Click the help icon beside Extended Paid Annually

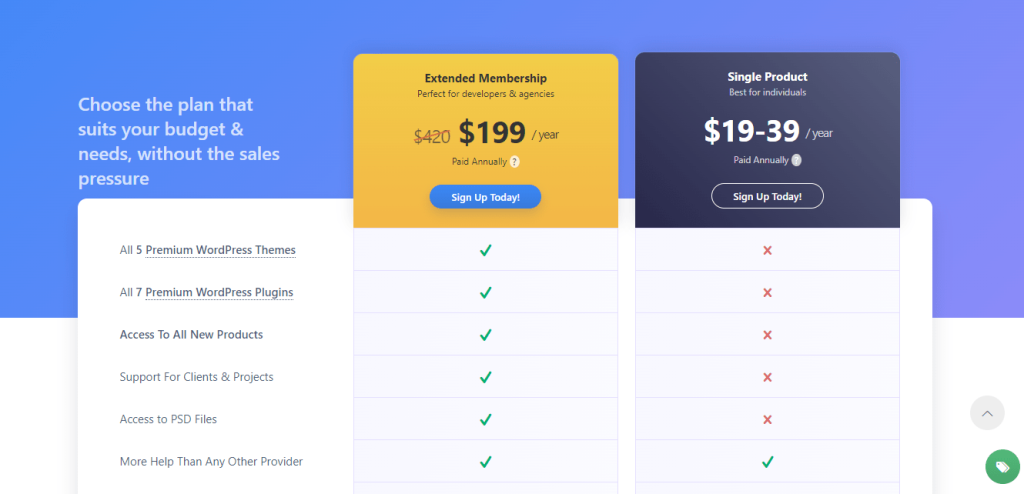click(x=515, y=161)
